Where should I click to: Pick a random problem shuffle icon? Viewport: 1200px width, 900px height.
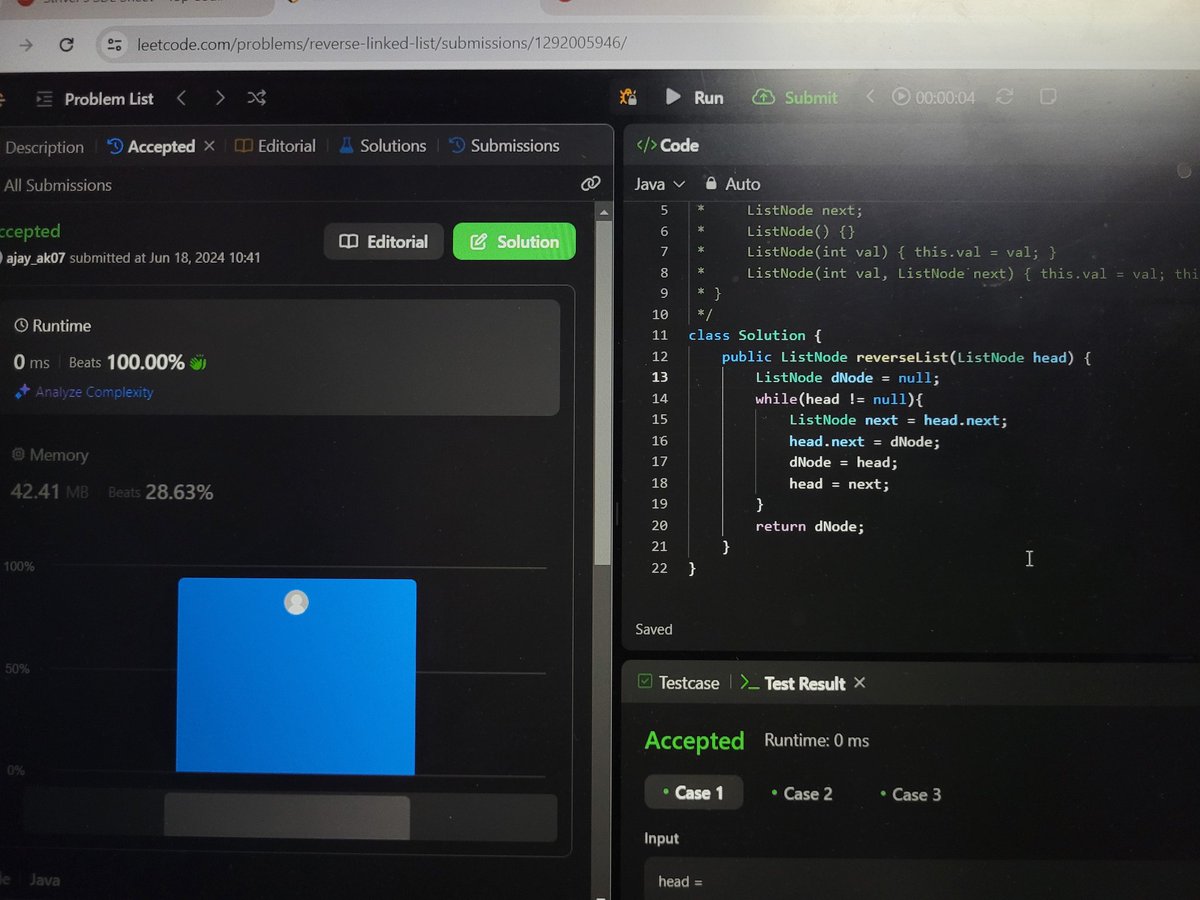pyautogui.click(x=257, y=98)
